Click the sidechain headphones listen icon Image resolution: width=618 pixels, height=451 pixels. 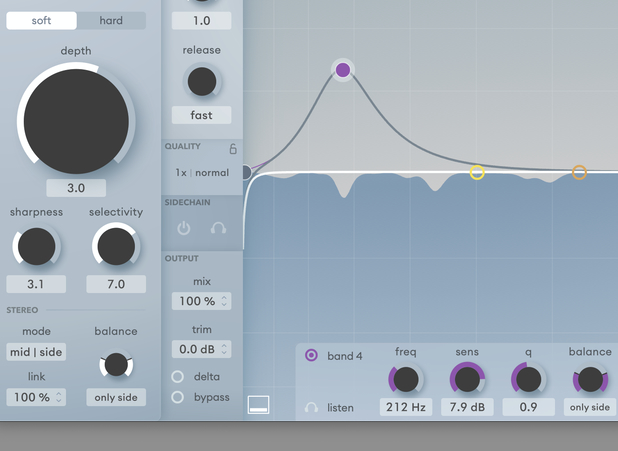point(218,228)
